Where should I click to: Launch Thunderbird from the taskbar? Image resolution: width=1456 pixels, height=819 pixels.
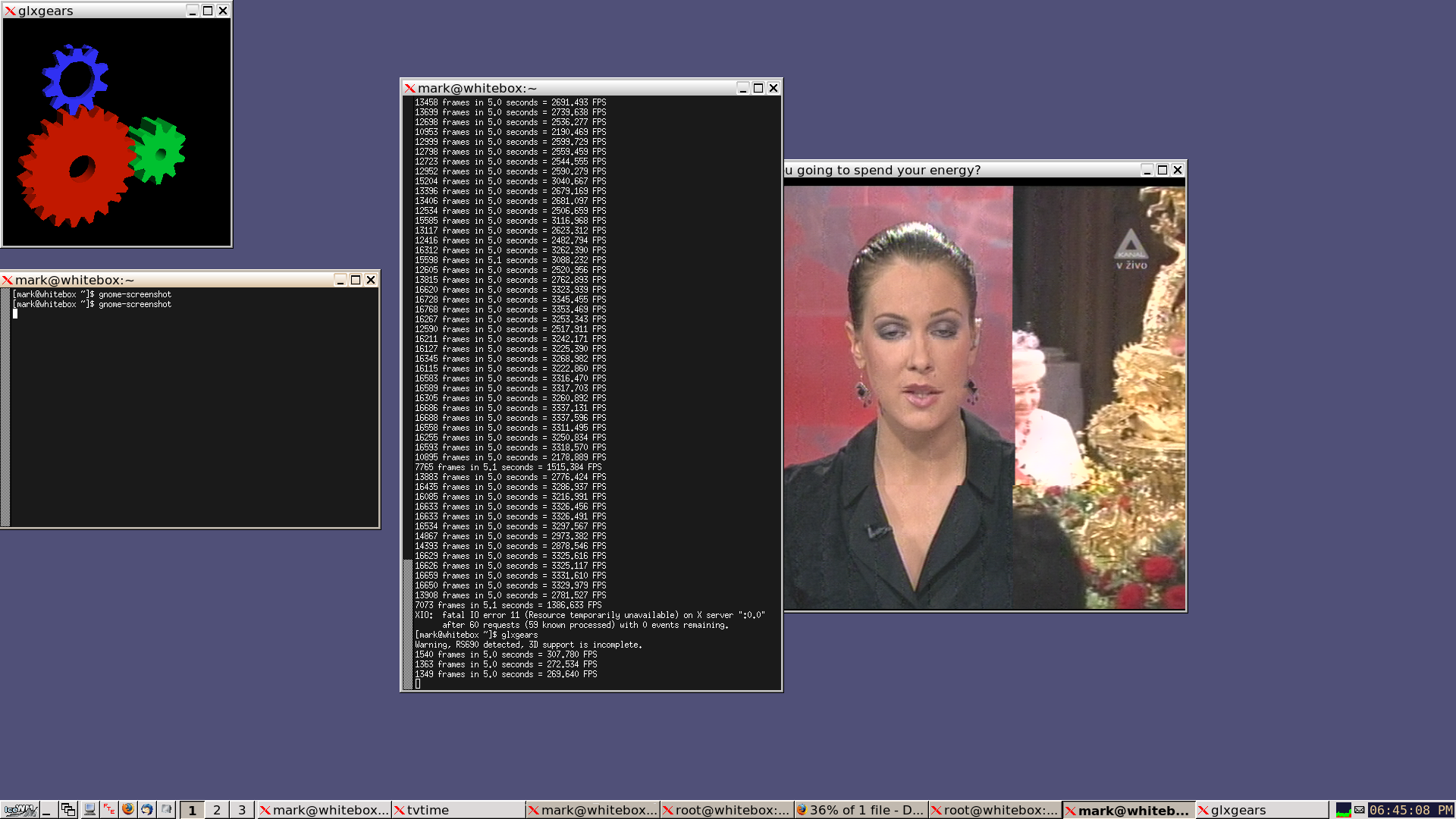tap(147, 810)
